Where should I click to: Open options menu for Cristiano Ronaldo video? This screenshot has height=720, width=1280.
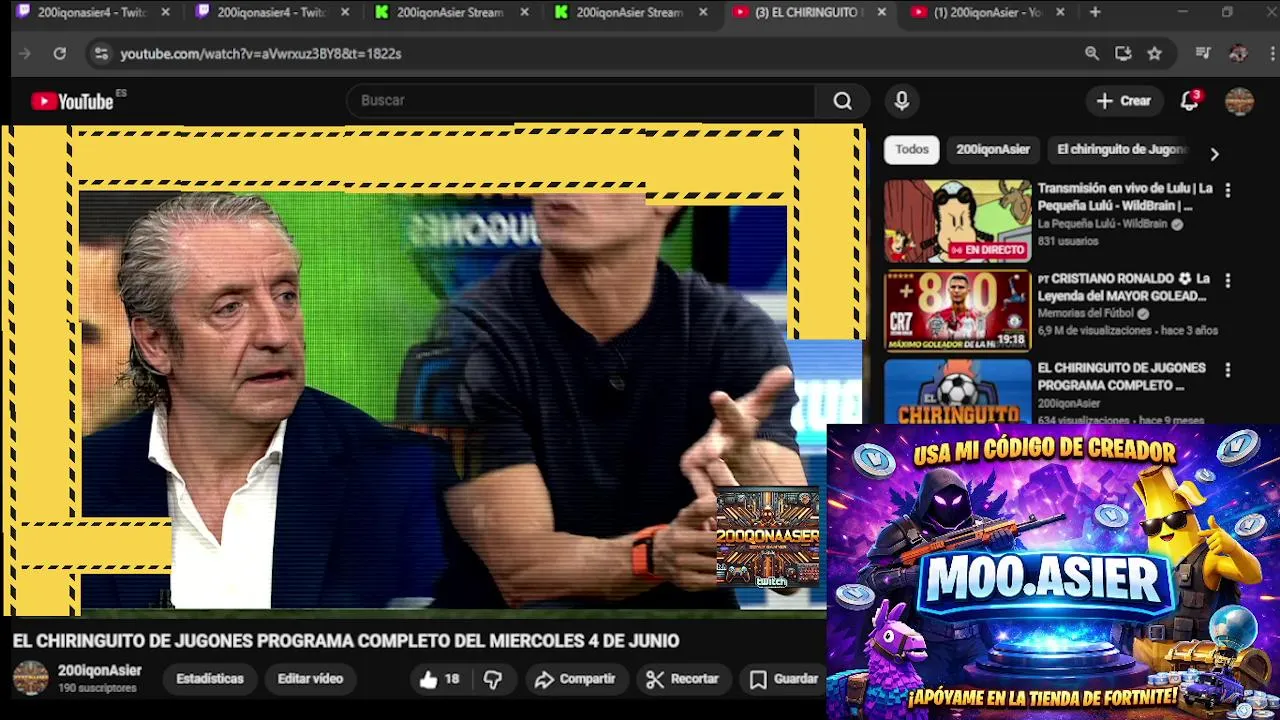point(1228,281)
